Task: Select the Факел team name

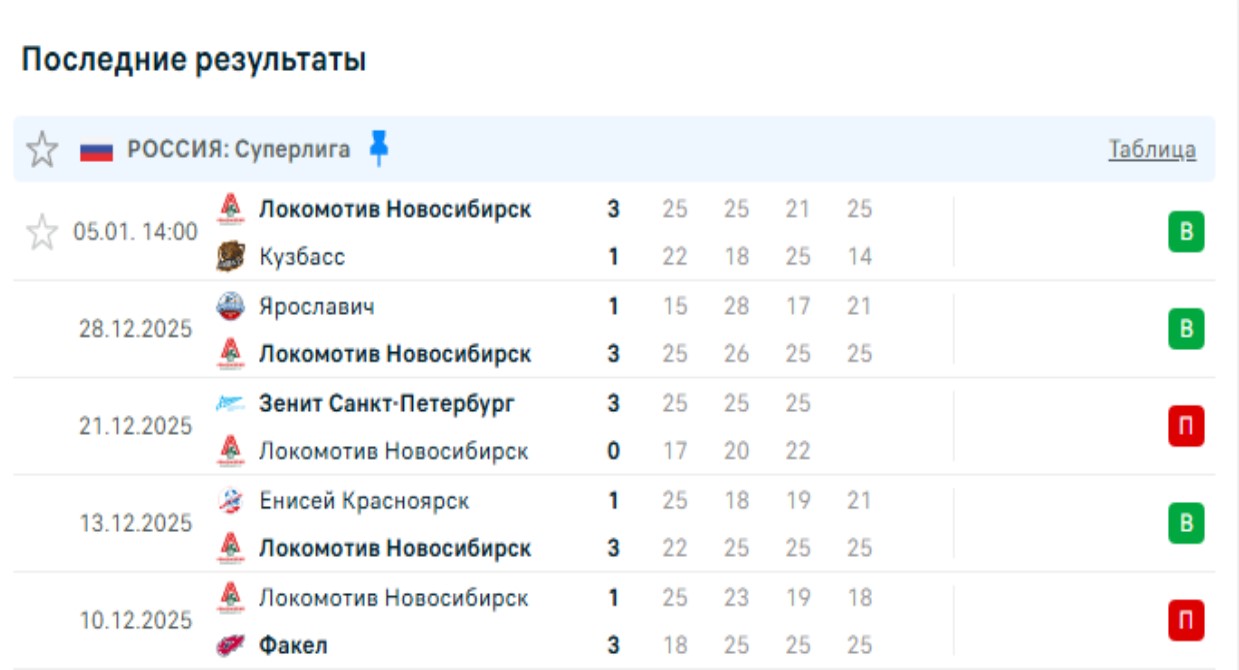Action: click(x=293, y=646)
